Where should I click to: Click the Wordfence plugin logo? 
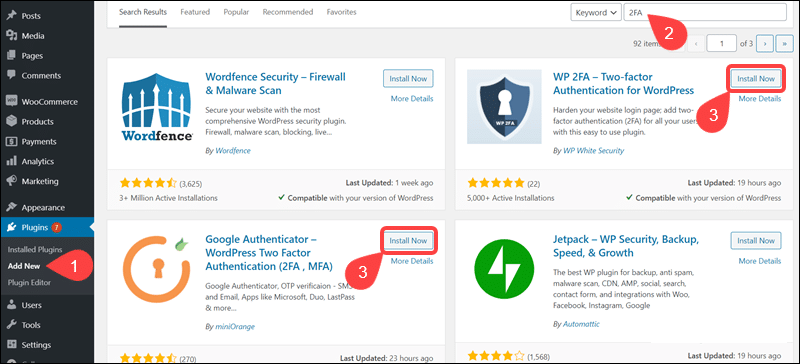point(158,107)
